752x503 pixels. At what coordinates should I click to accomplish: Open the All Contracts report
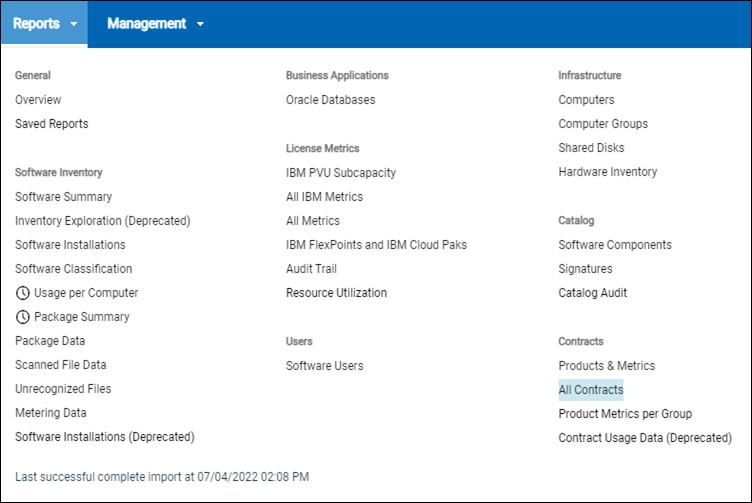click(590, 390)
